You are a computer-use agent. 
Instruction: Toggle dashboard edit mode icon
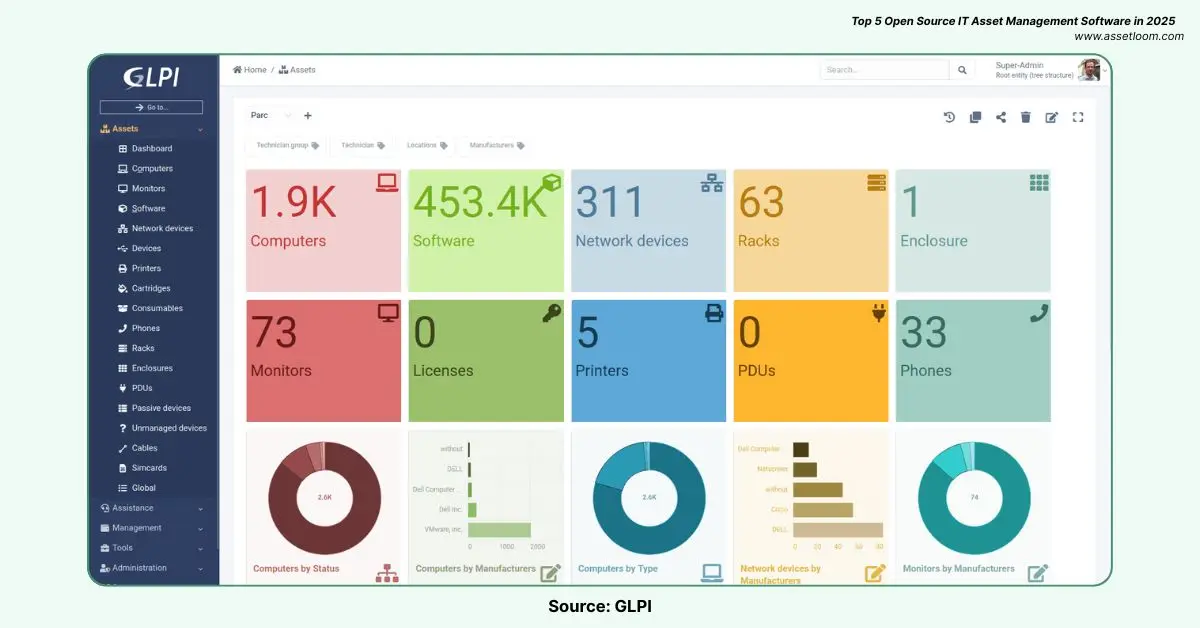pyautogui.click(x=1051, y=117)
